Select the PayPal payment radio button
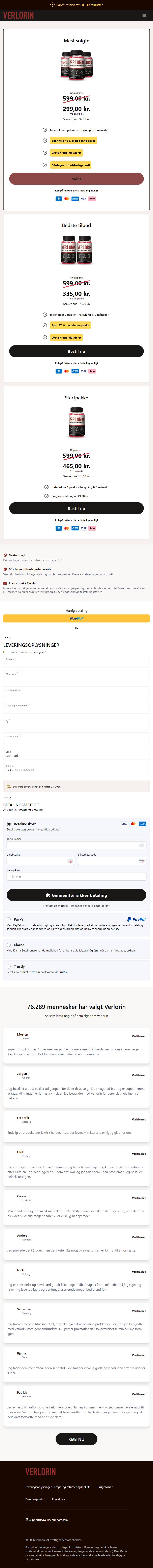This screenshot has width=153, height=1568. click(8, 919)
